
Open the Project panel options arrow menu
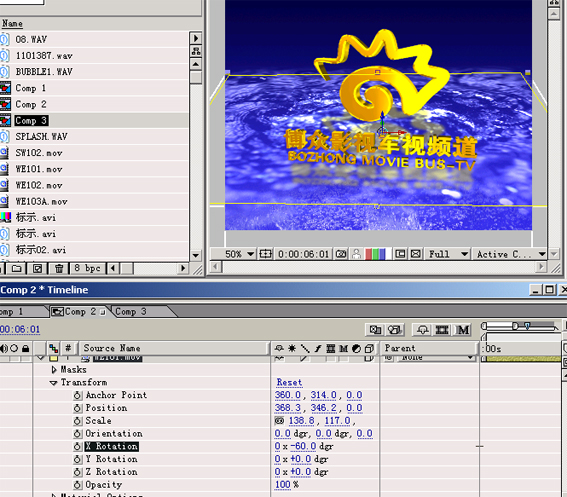196,38
